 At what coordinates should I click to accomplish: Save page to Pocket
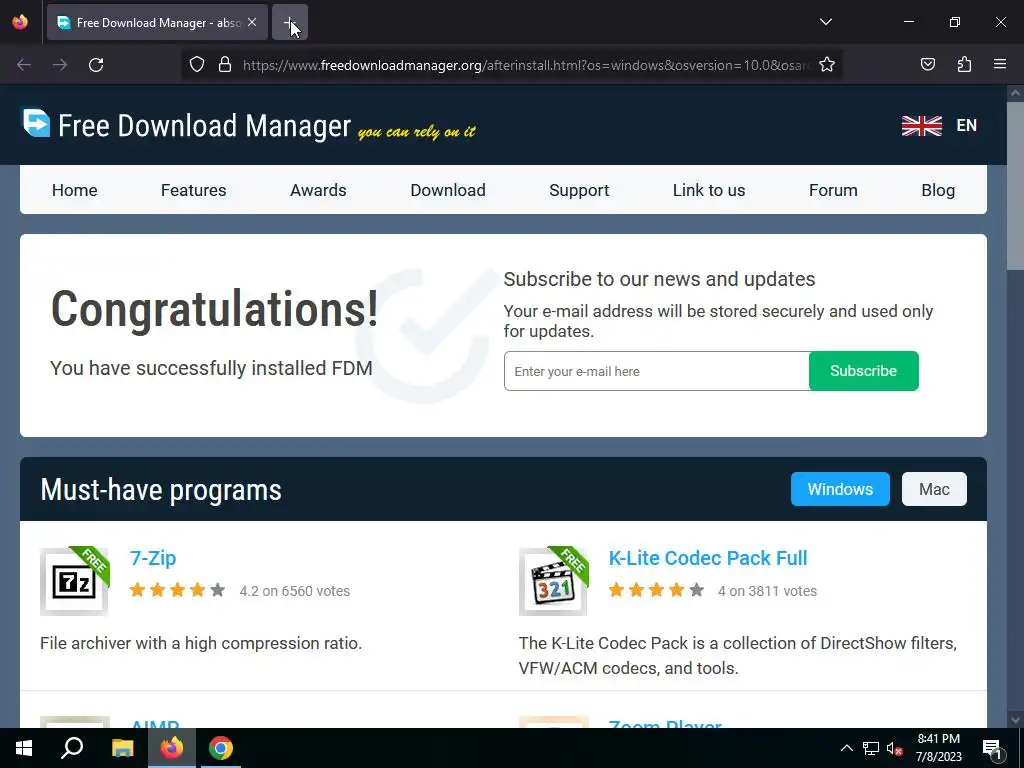click(928, 65)
